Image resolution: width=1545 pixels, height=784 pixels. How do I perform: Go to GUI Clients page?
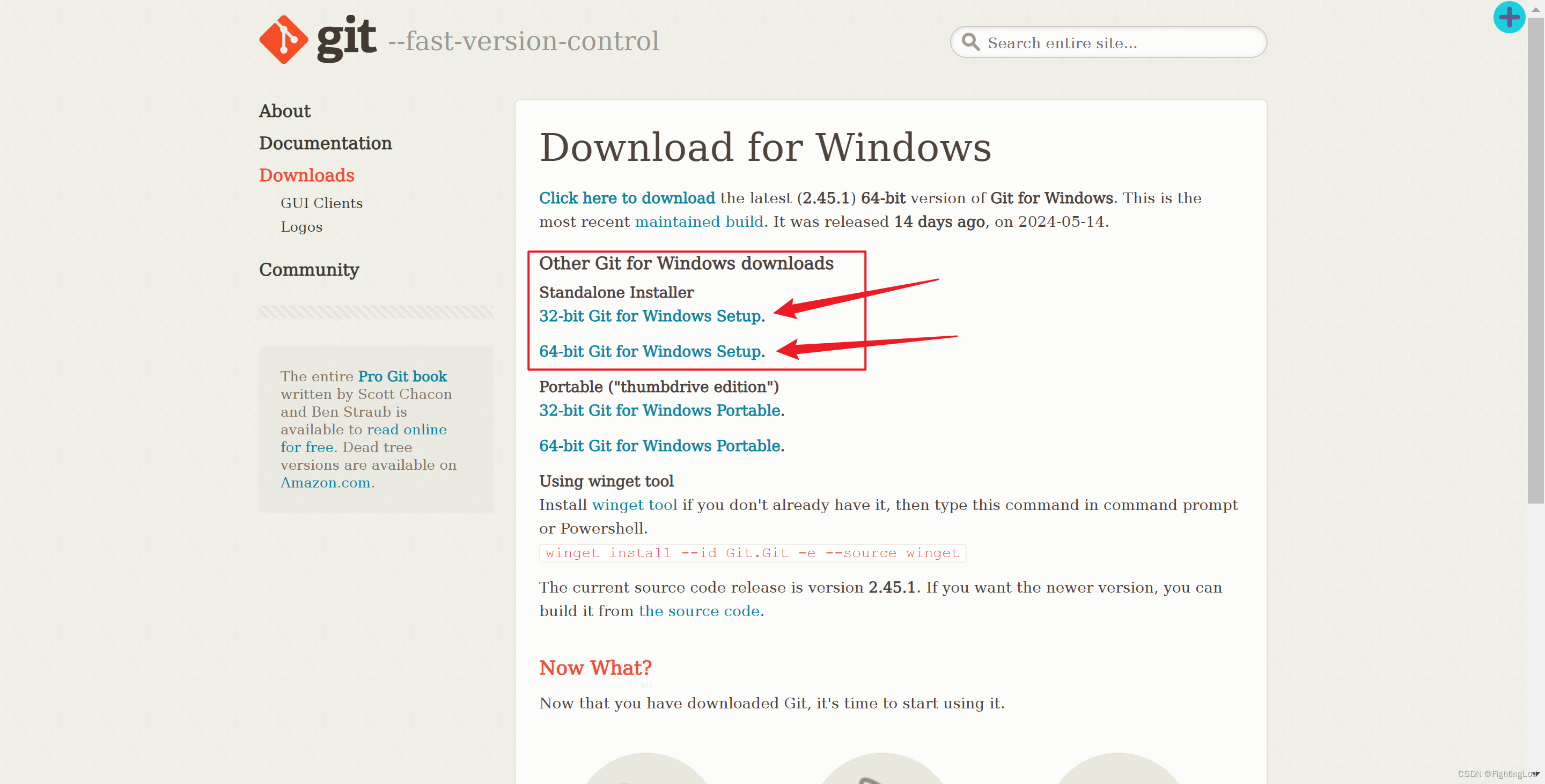point(321,203)
